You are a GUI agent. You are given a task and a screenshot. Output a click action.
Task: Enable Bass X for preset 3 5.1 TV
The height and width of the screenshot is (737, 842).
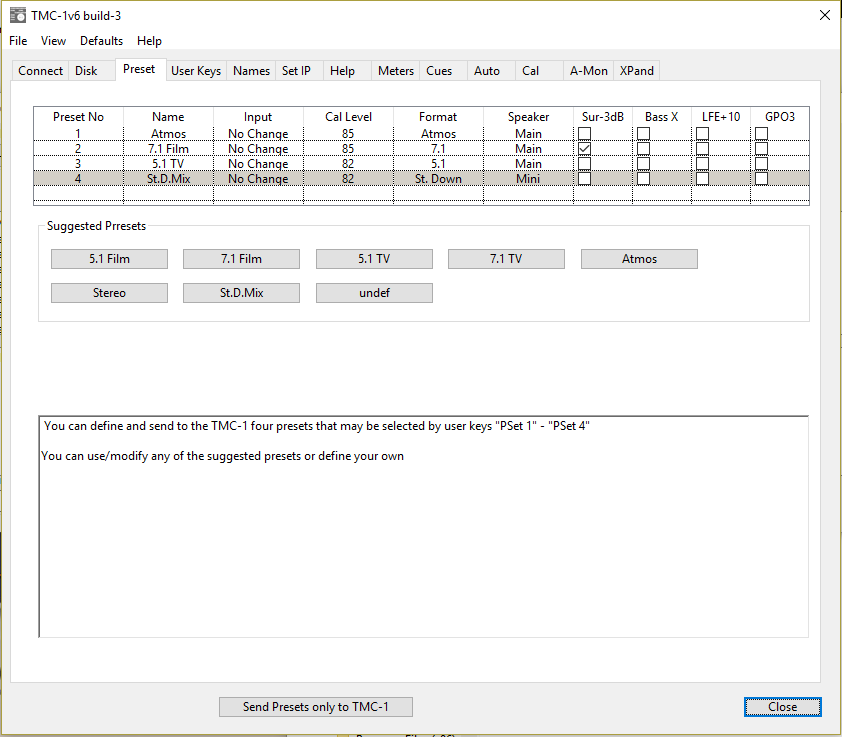643,163
